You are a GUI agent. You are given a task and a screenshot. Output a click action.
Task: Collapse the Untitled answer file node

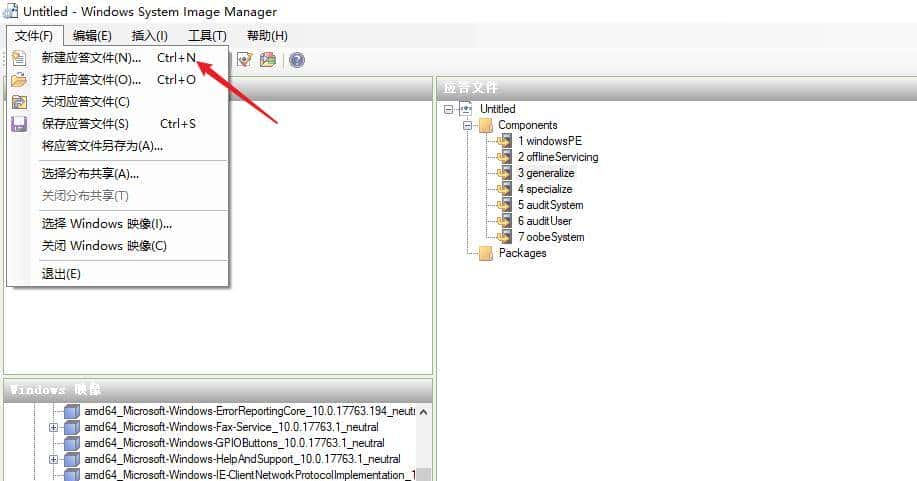[x=449, y=109]
